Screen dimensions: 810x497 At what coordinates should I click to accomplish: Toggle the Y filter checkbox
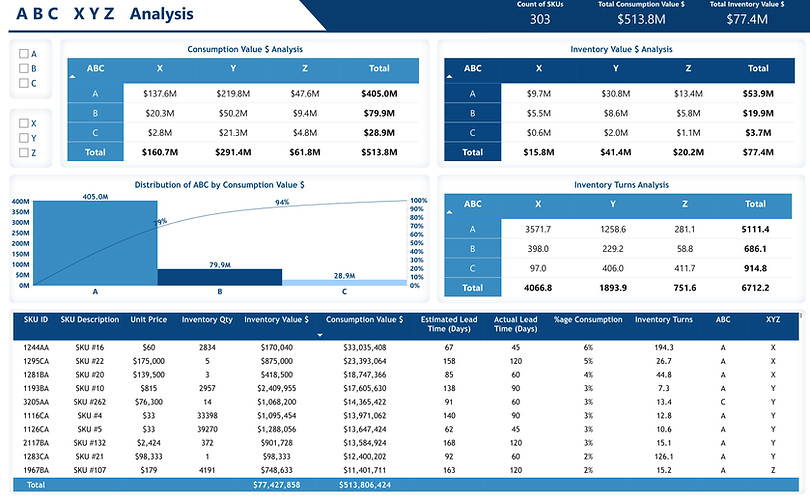click(23, 138)
